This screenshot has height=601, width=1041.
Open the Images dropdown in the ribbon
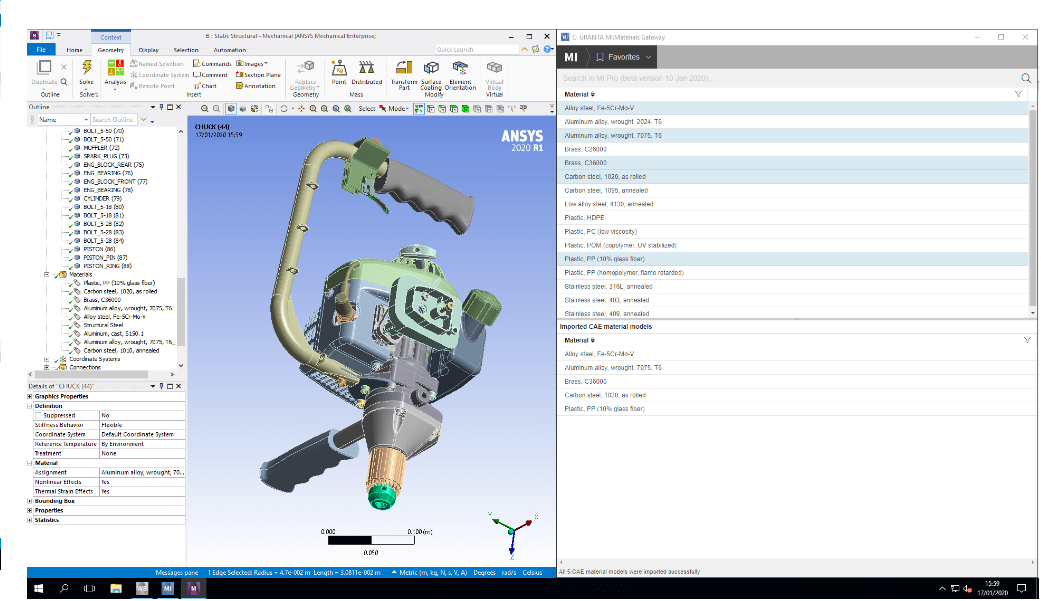(252, 64)
